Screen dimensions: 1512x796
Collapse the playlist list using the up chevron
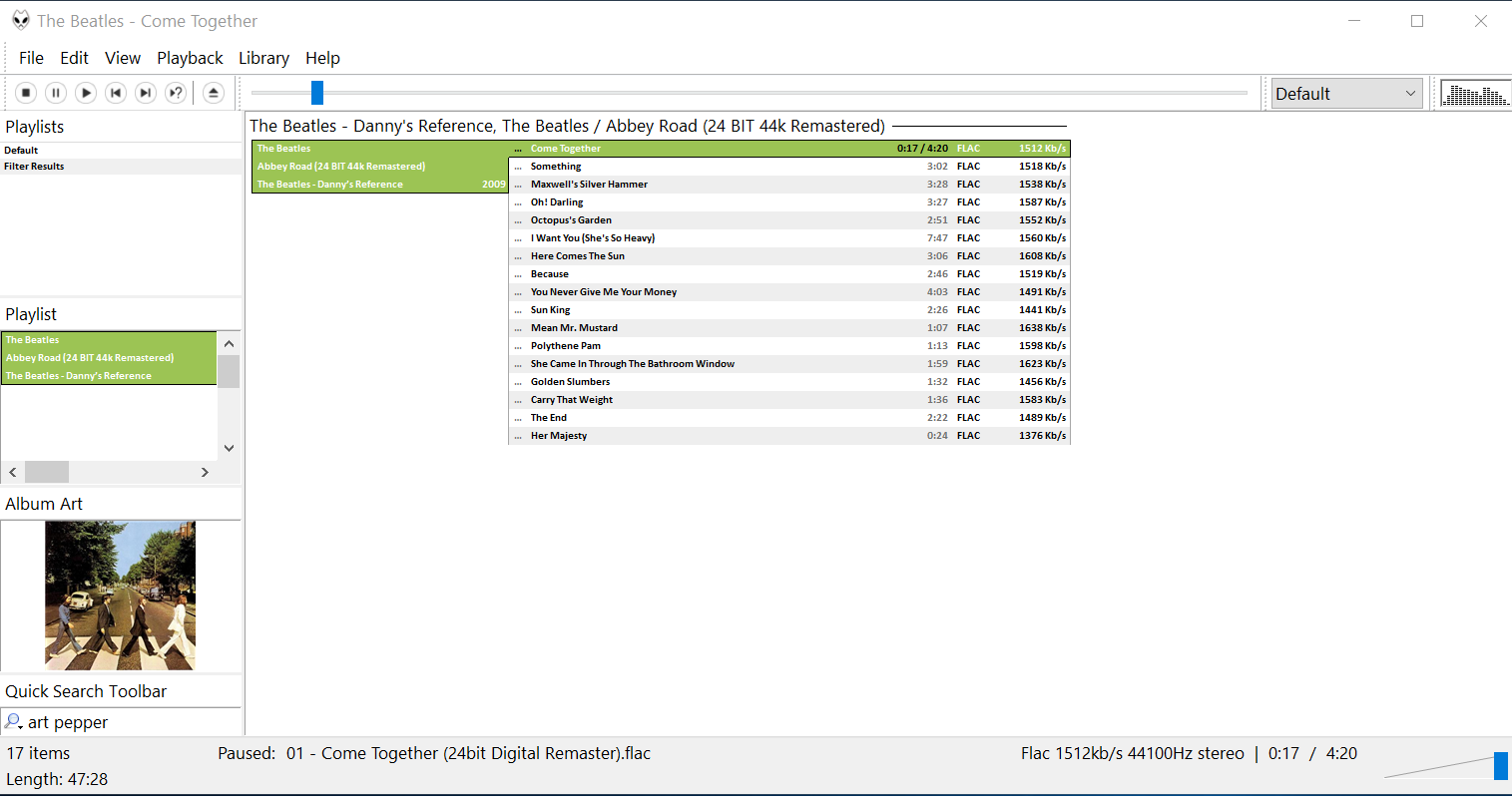[229, 343]
